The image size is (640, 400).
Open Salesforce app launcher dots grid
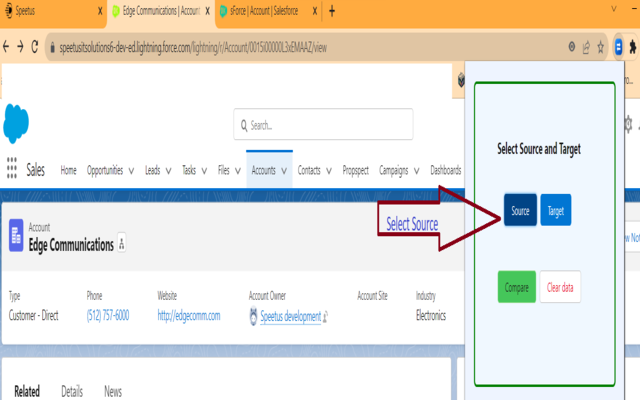pos(12,168)
